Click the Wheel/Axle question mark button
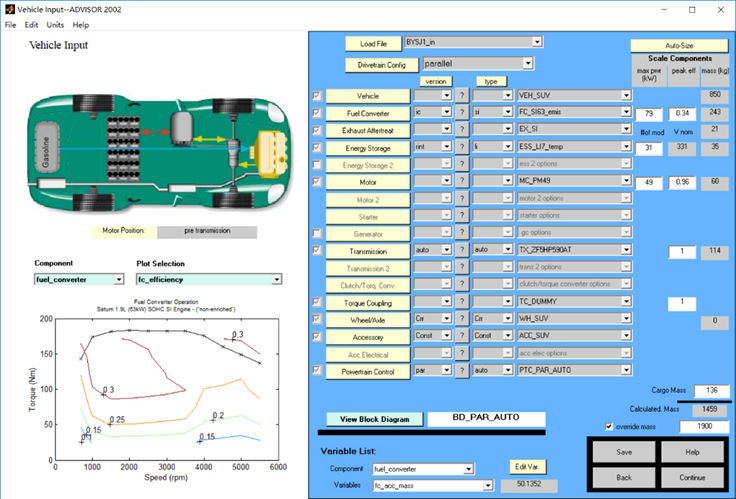 click(x=463, y=320)
